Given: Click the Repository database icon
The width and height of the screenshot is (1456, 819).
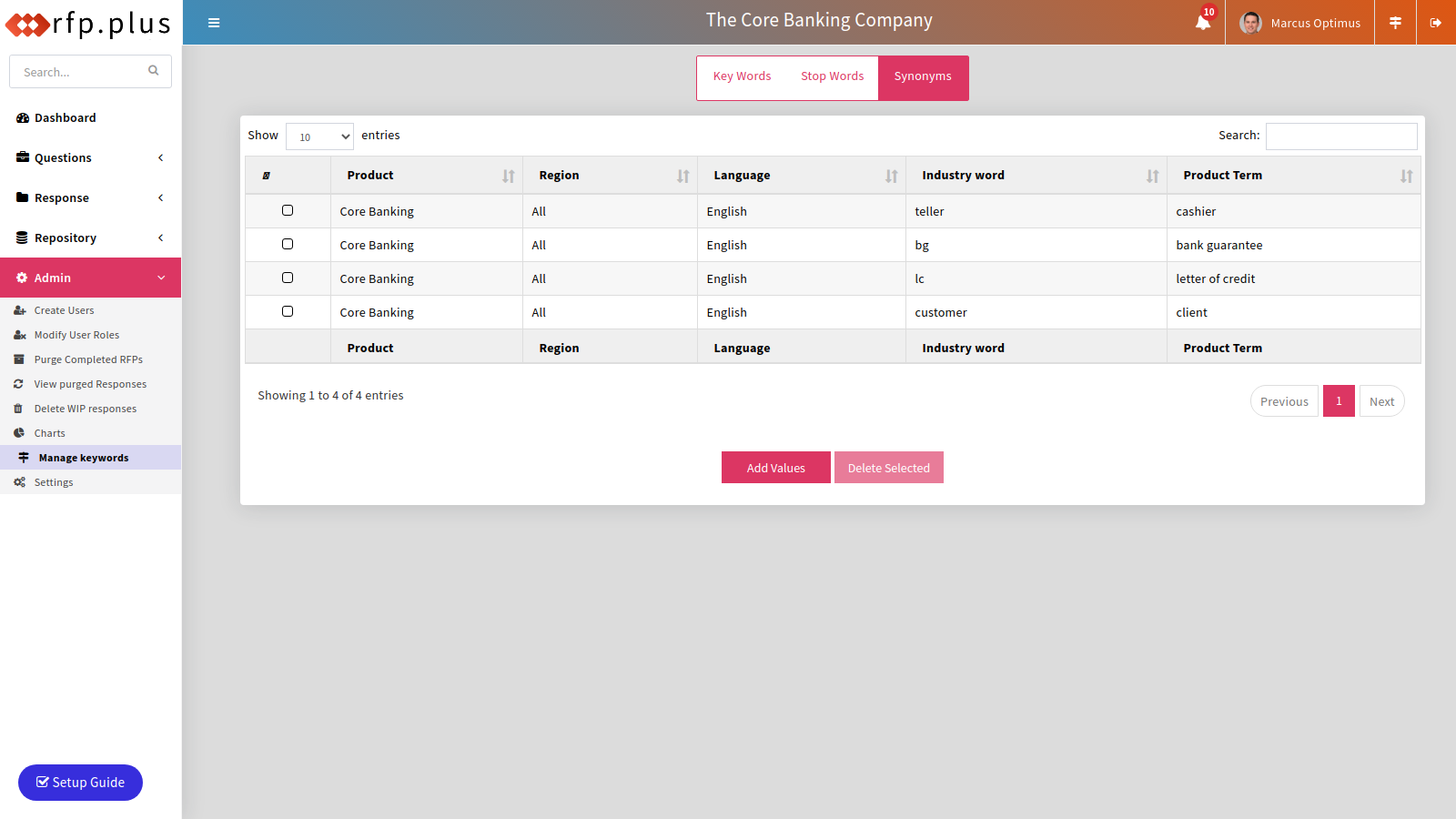Looking at the screenshot, I should point(23,238).
